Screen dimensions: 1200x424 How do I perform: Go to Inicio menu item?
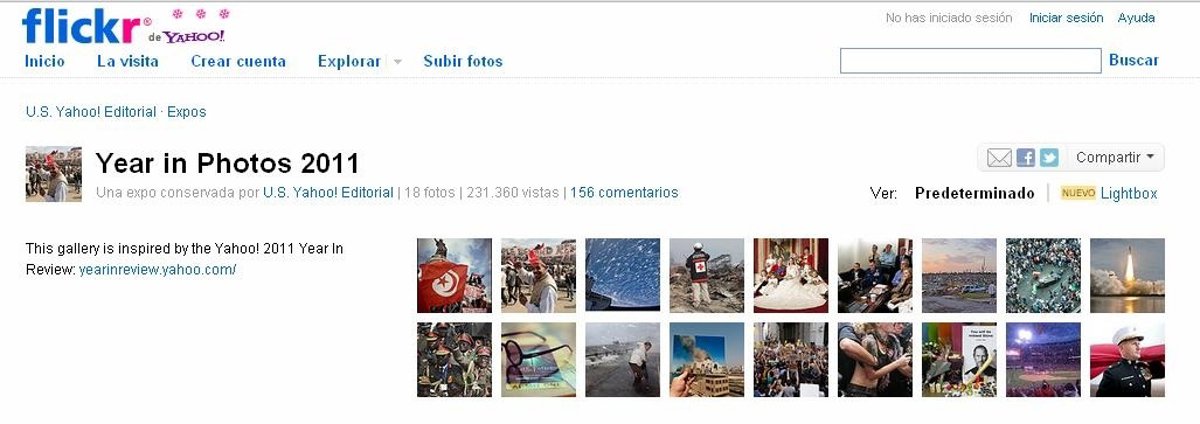[45, 61]
